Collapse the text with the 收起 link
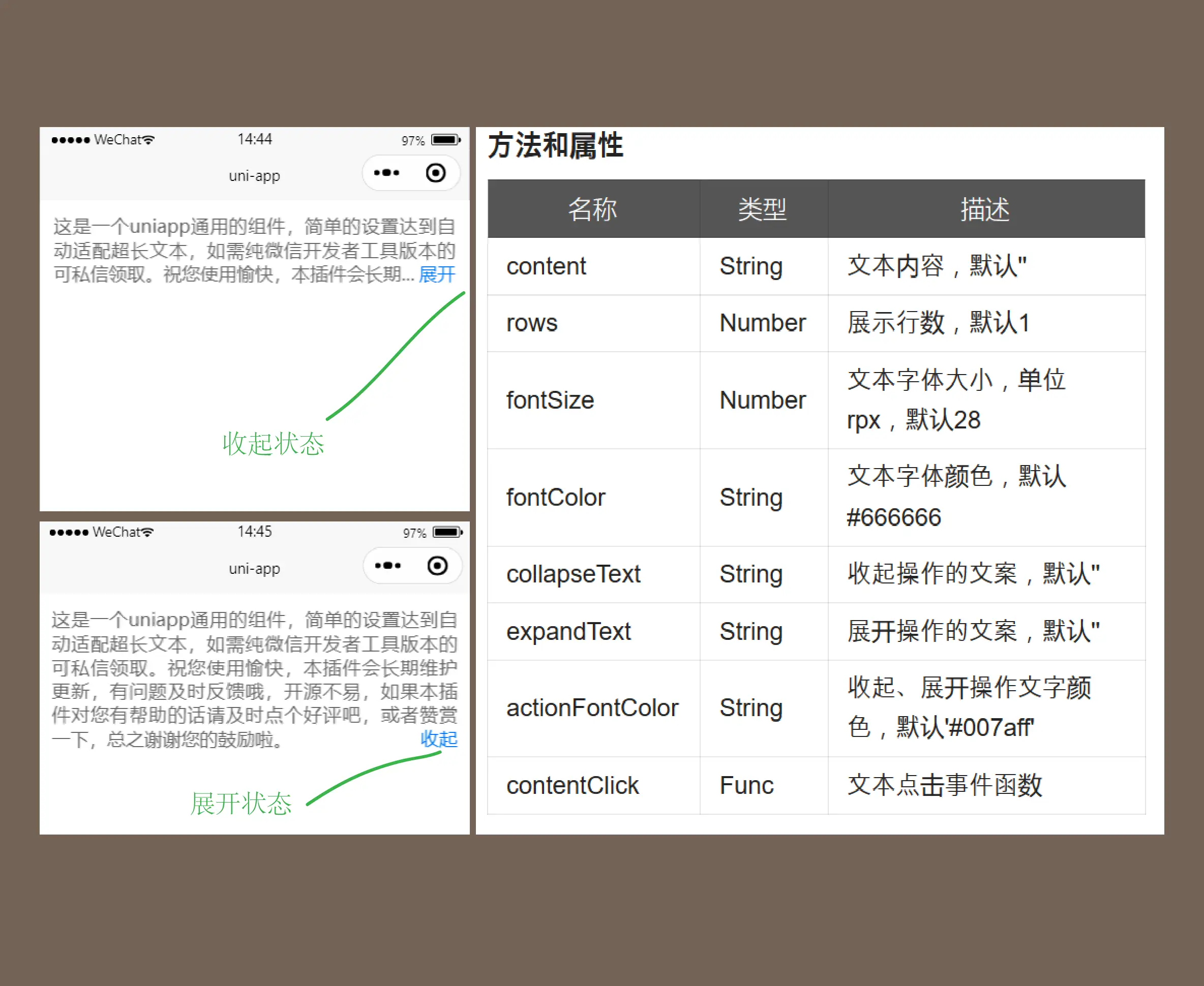1204x986 pixels. (x=439, y=739)
